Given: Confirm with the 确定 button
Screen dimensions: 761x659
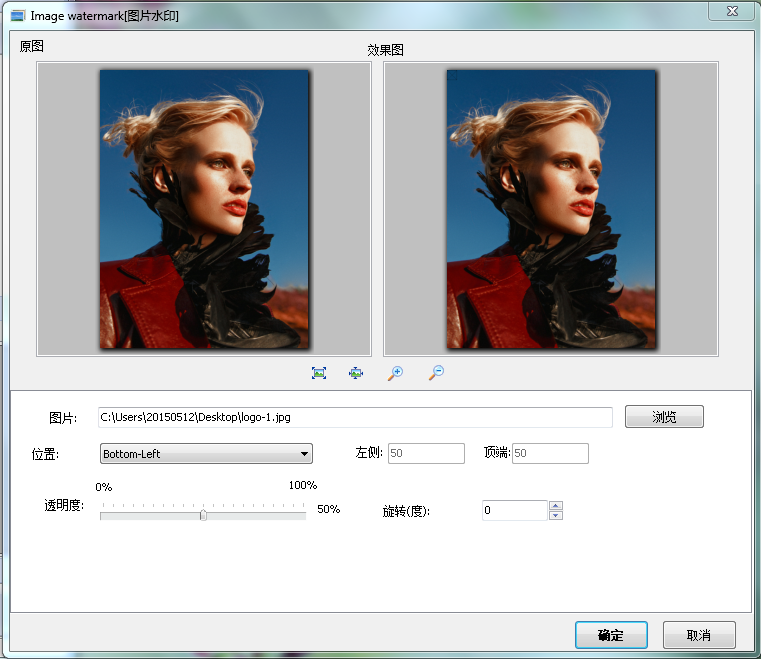Looking at the screenshot, I should click(611, 635).
